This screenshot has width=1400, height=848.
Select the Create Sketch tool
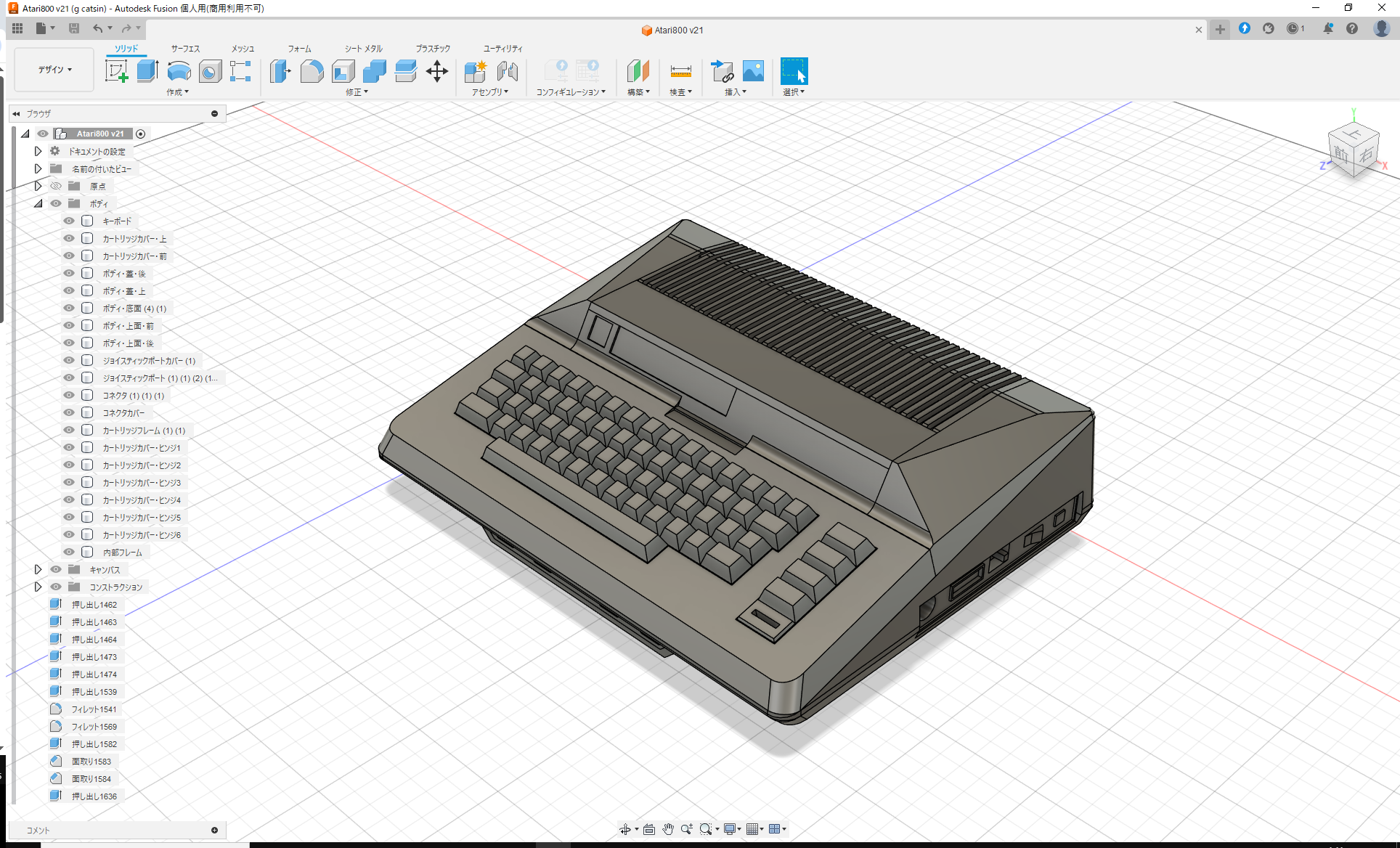117,71
